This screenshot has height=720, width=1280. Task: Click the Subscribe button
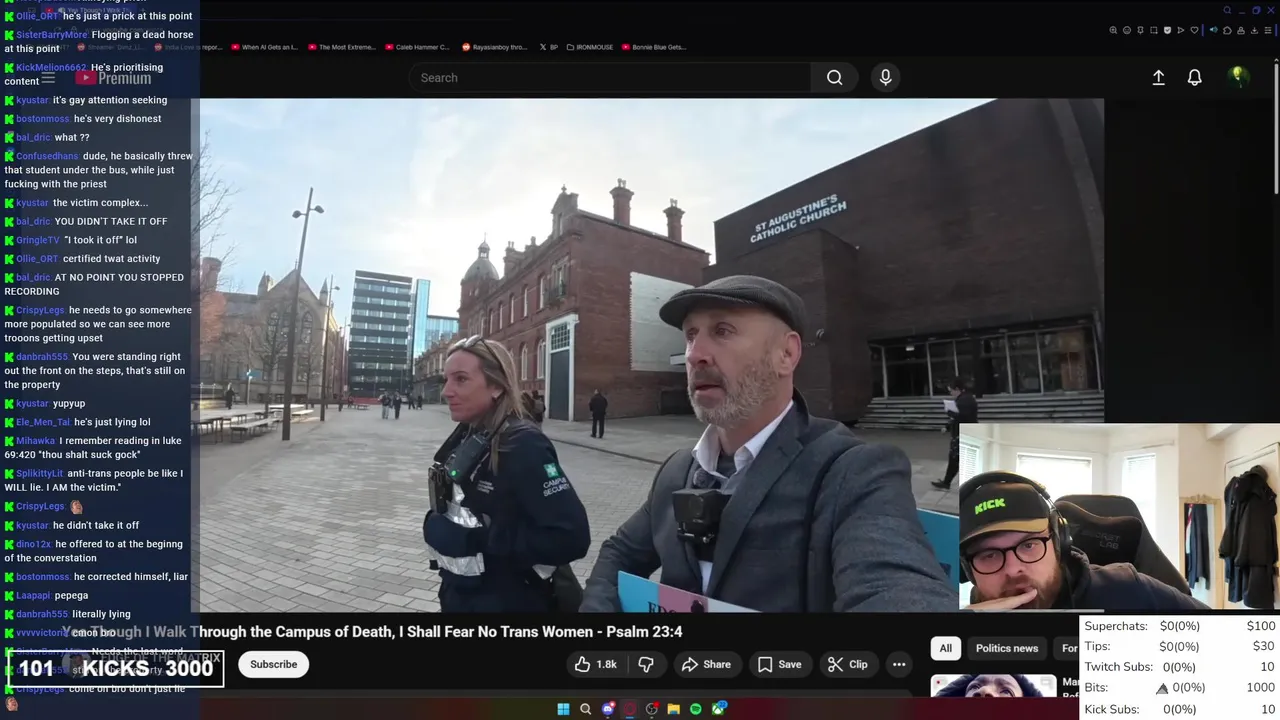pyautogui.click(x=273, y=664)
